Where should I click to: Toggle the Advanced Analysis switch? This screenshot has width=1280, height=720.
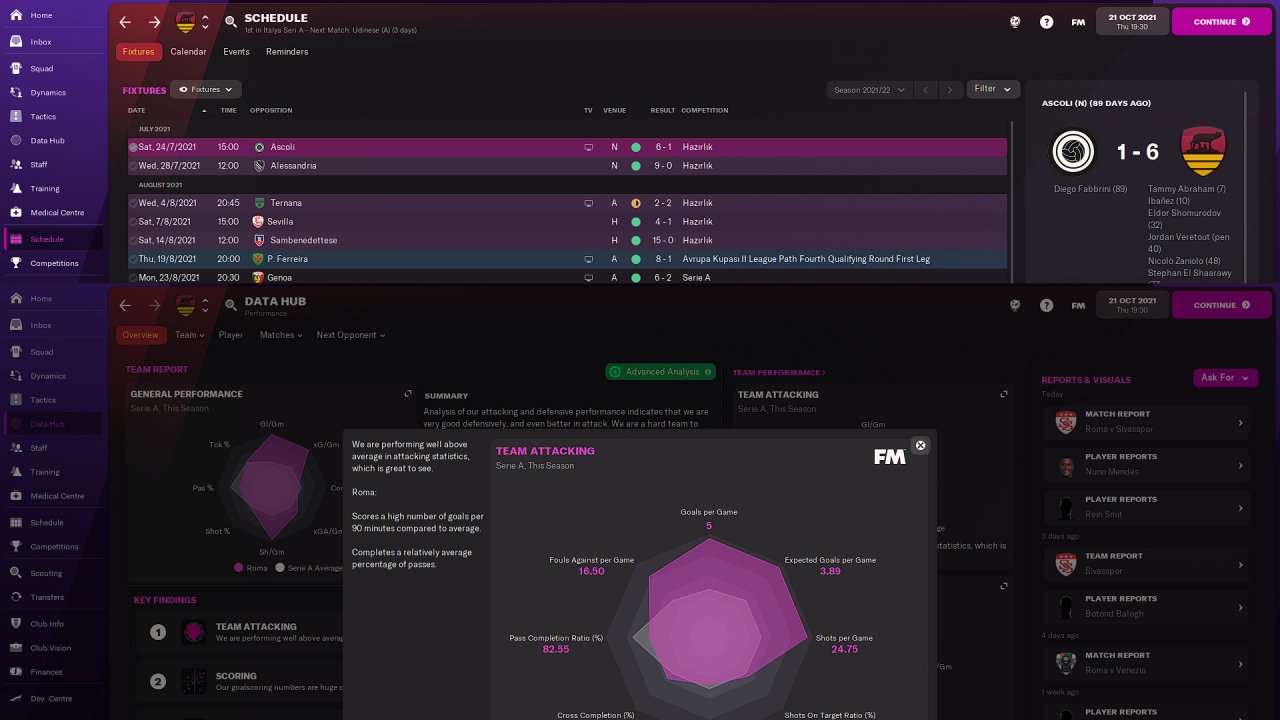point(661,372)
